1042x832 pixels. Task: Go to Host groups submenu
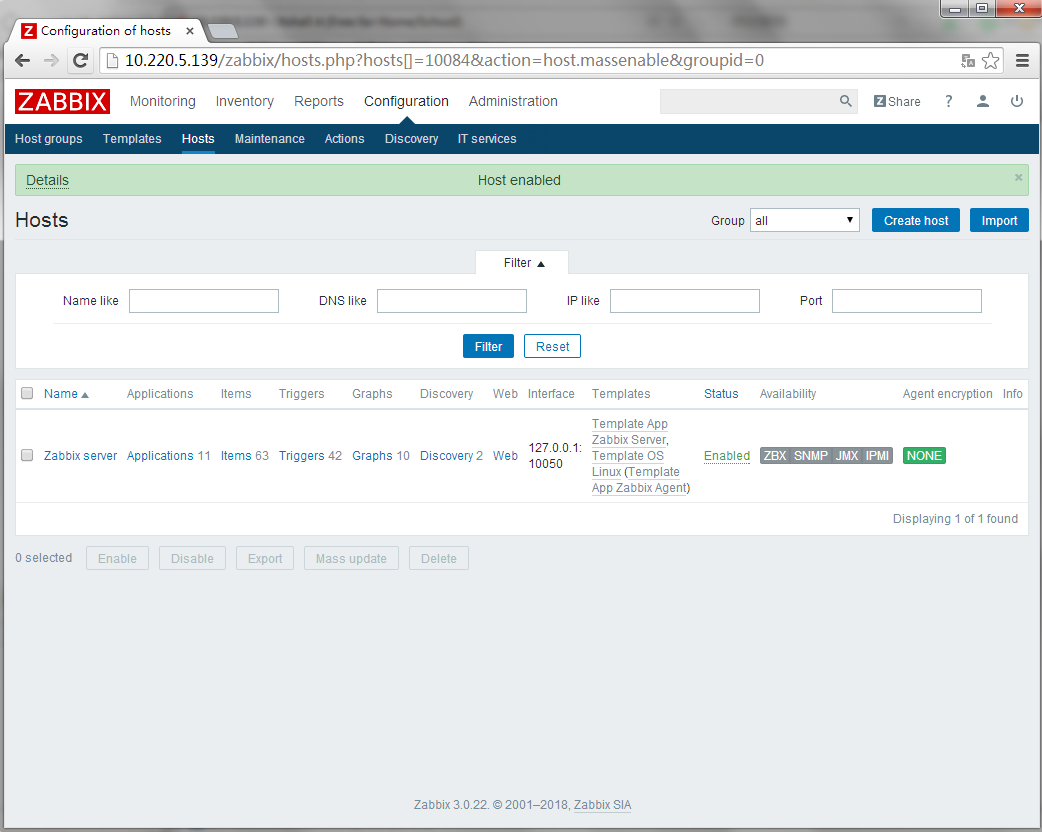49,139
